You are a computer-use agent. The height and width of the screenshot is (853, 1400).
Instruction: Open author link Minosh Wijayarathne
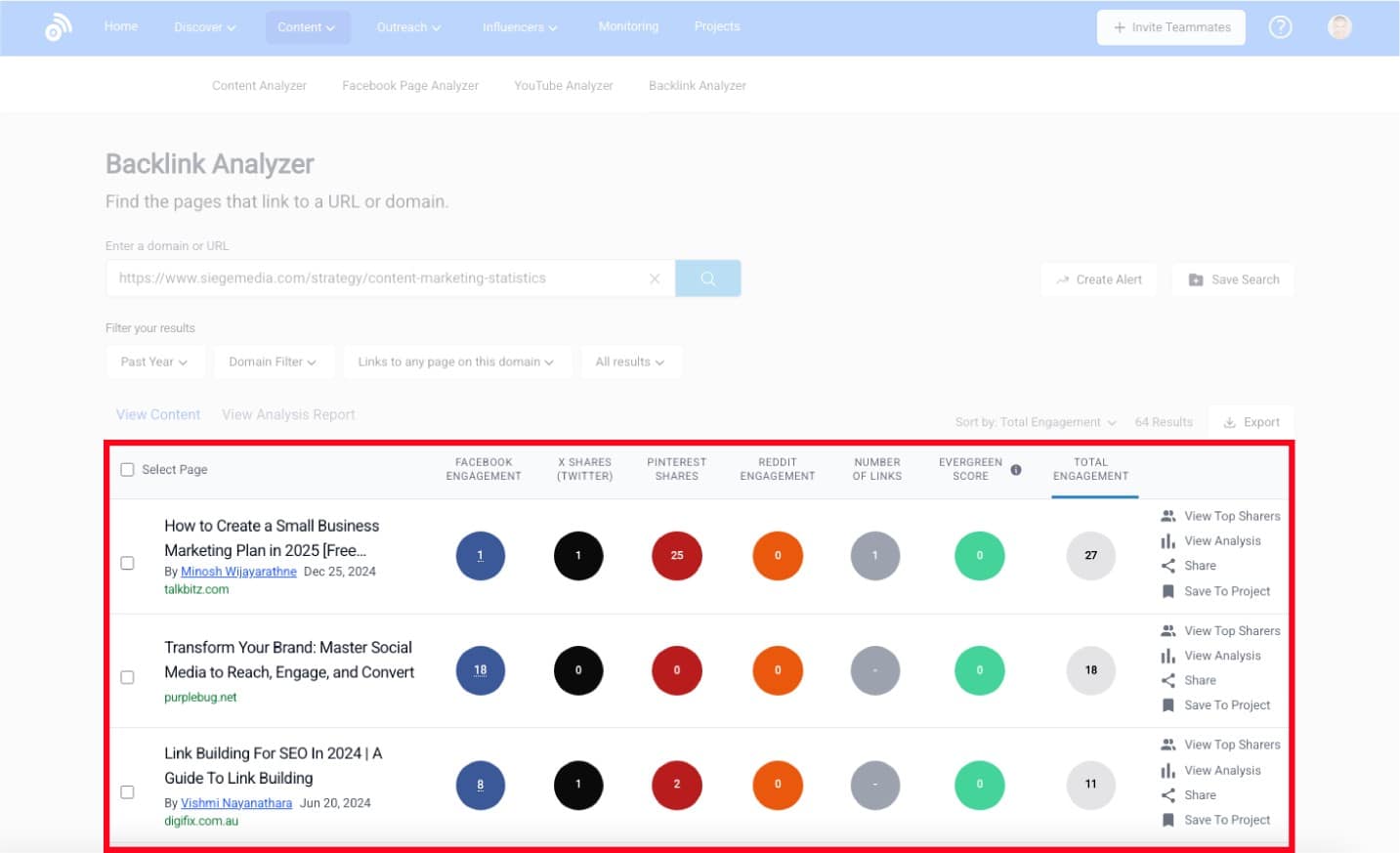pos(238,572)
